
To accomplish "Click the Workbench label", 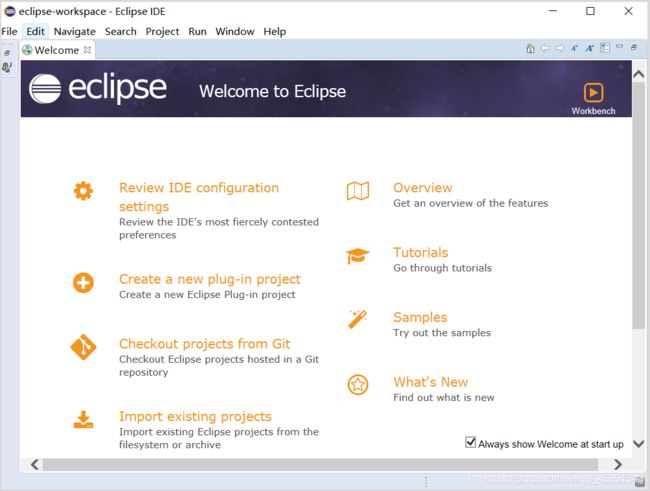I will point(594,111).
